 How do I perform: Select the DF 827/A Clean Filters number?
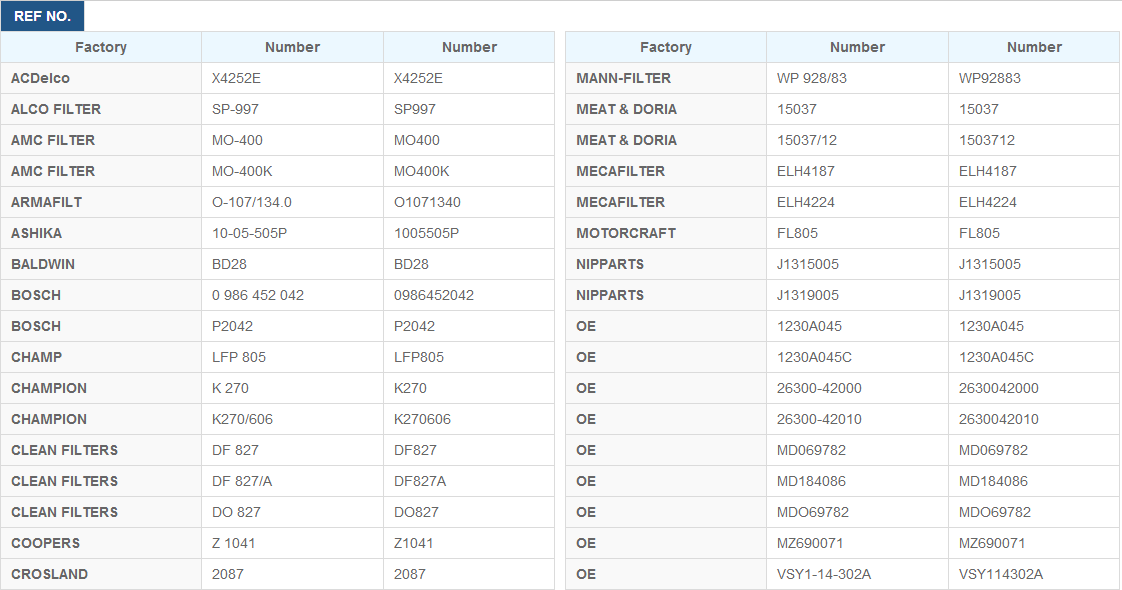tap(242, 481)
